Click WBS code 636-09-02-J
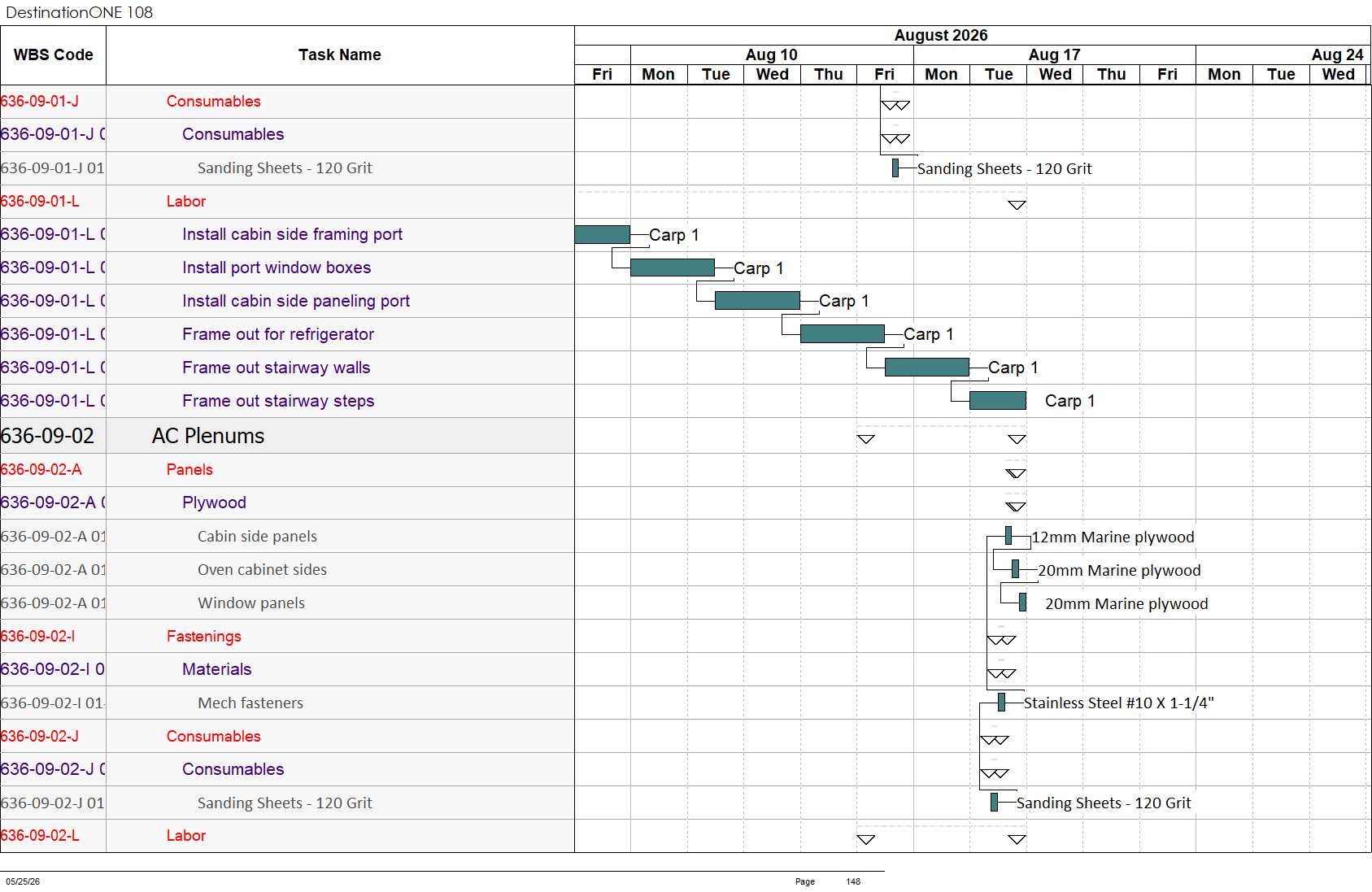 coord(40,736)
